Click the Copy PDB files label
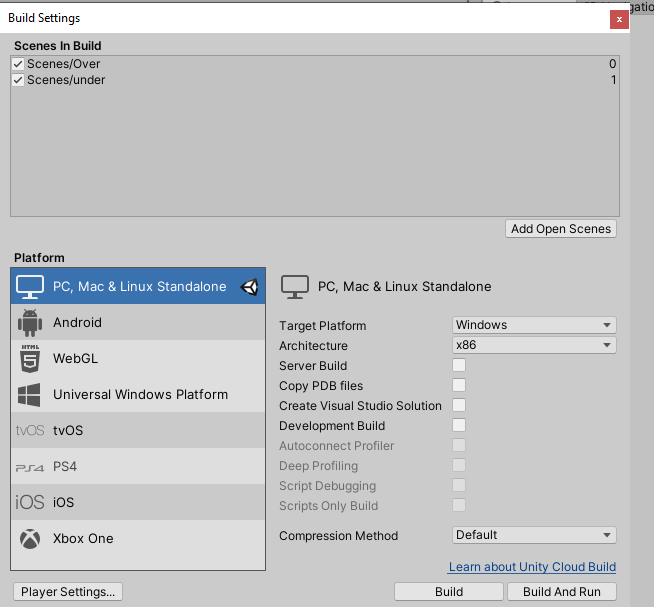The image size is (654, 607). tap(321, 386)
